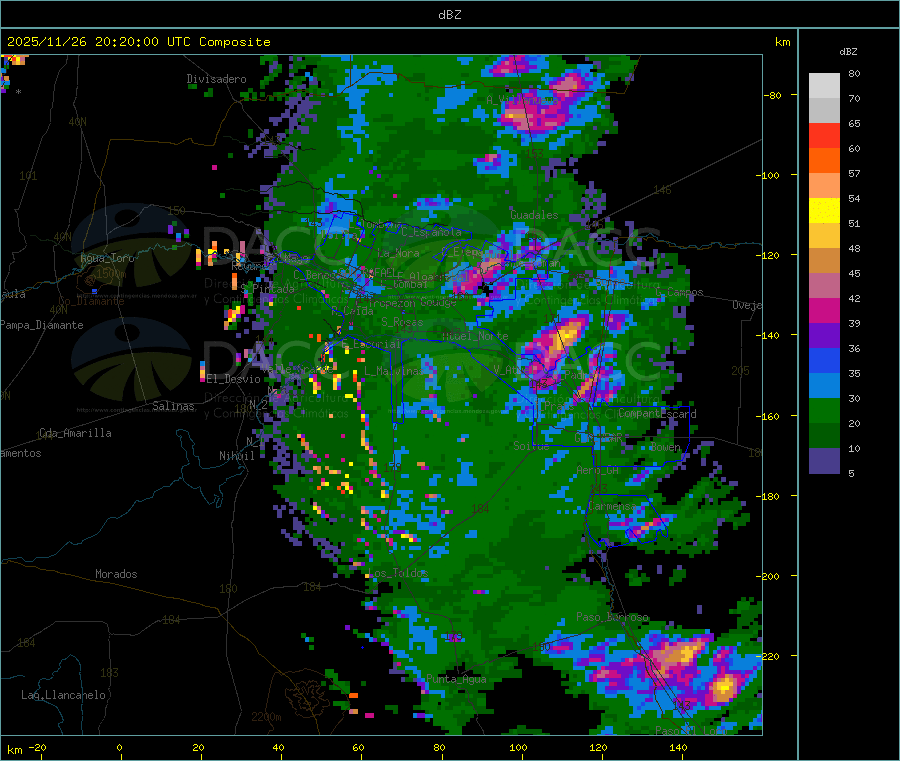Select the violet 36–39 dBZ legend swatch
This screenshot has width=900, height=761.
click(x=824, y=336)
